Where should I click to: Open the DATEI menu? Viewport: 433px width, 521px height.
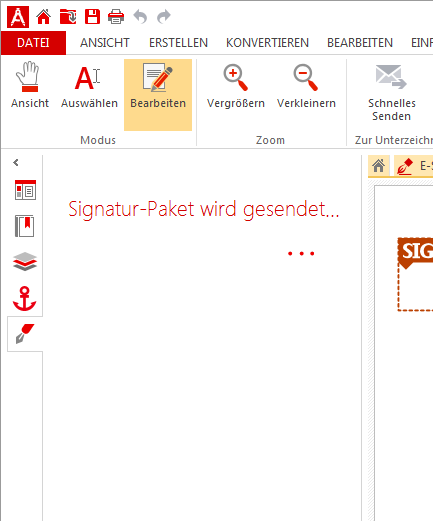click(33, 43)
